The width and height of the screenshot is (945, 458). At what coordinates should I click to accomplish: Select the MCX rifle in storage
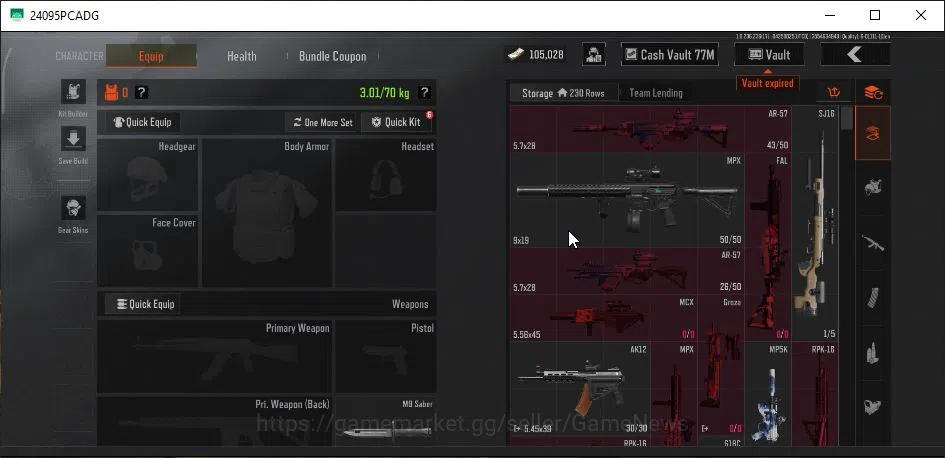[x=603, y=318]
